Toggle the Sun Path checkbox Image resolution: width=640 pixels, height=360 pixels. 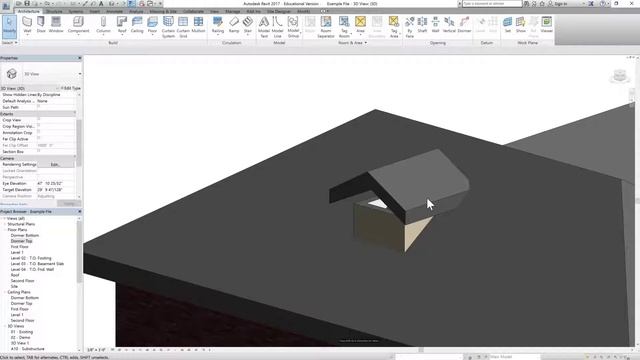(x=39, y=107)
